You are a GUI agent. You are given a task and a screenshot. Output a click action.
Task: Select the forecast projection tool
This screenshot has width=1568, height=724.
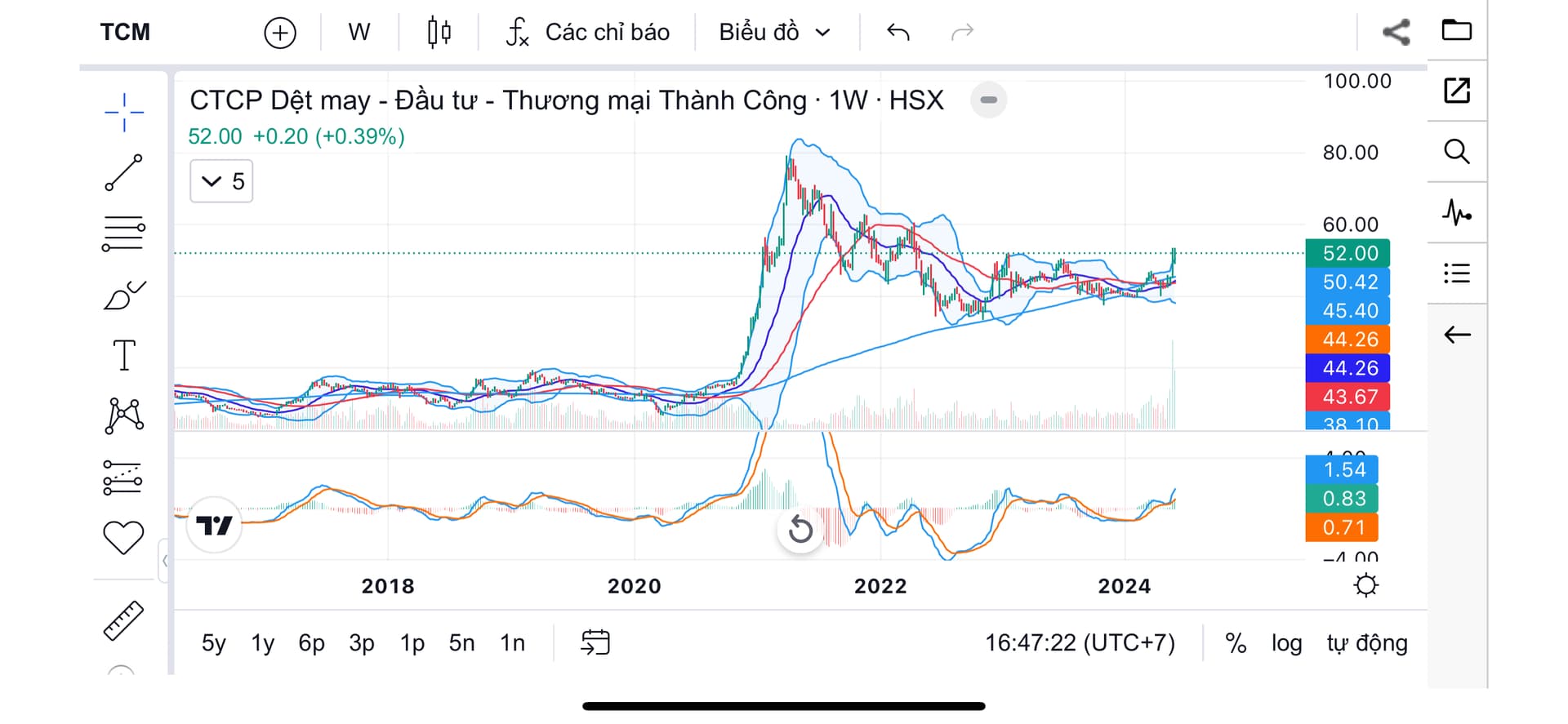point(123,477)
